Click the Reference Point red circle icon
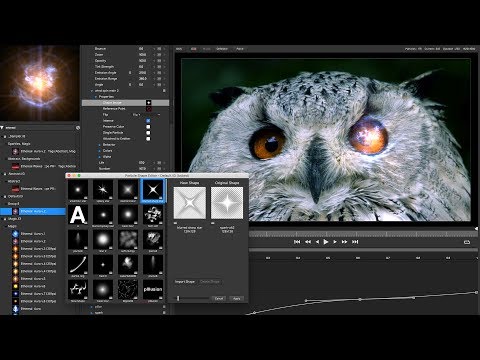The height and width of the screenshot is (360, 480). point(148,109)
